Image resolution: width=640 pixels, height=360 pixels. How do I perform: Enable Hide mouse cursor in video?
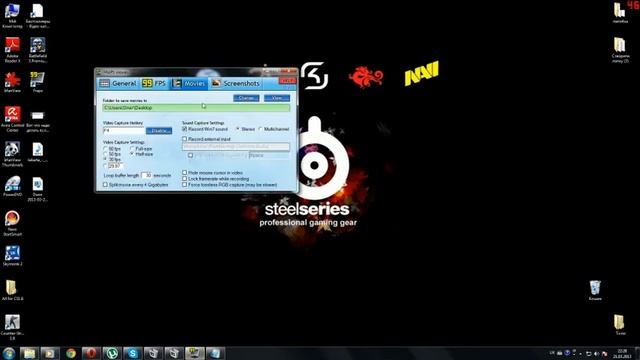pyautogui.click(x=184, y=173)
